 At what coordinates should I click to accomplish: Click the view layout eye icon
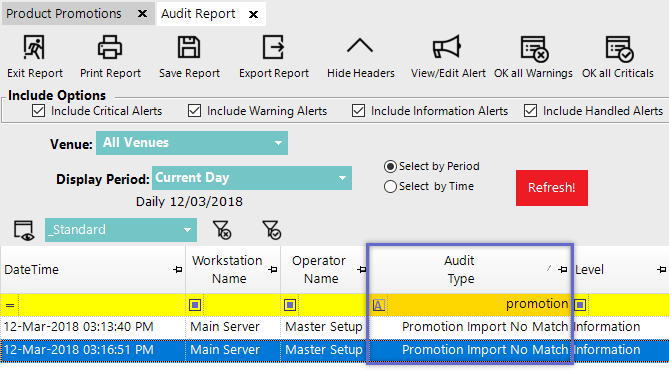[24, 231]
